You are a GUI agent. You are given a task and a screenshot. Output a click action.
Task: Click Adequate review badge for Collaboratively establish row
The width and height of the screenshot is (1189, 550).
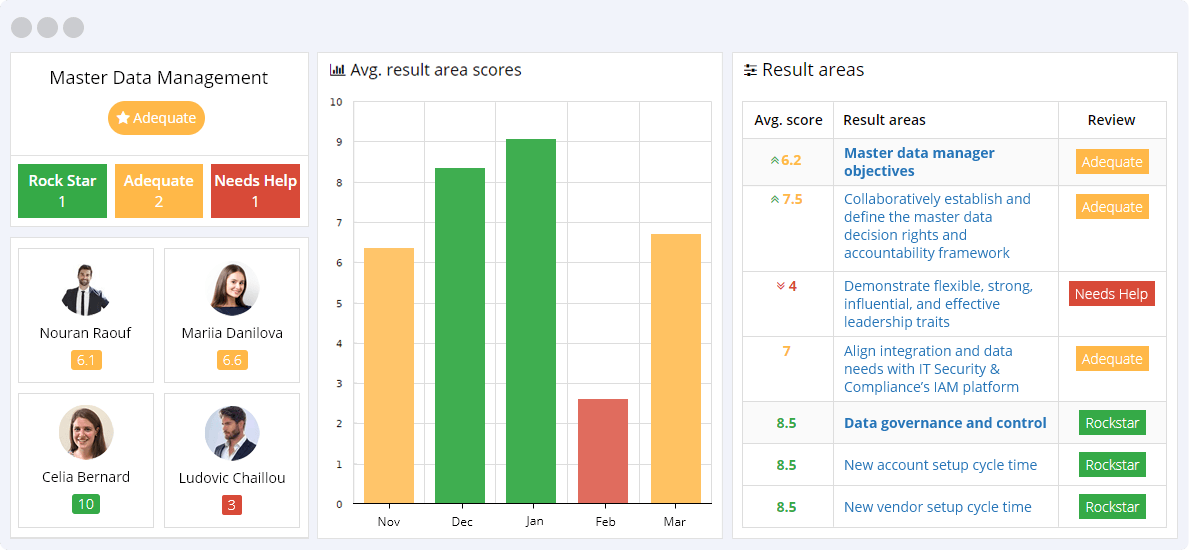pyautogui.click(x=1112, y=207)
